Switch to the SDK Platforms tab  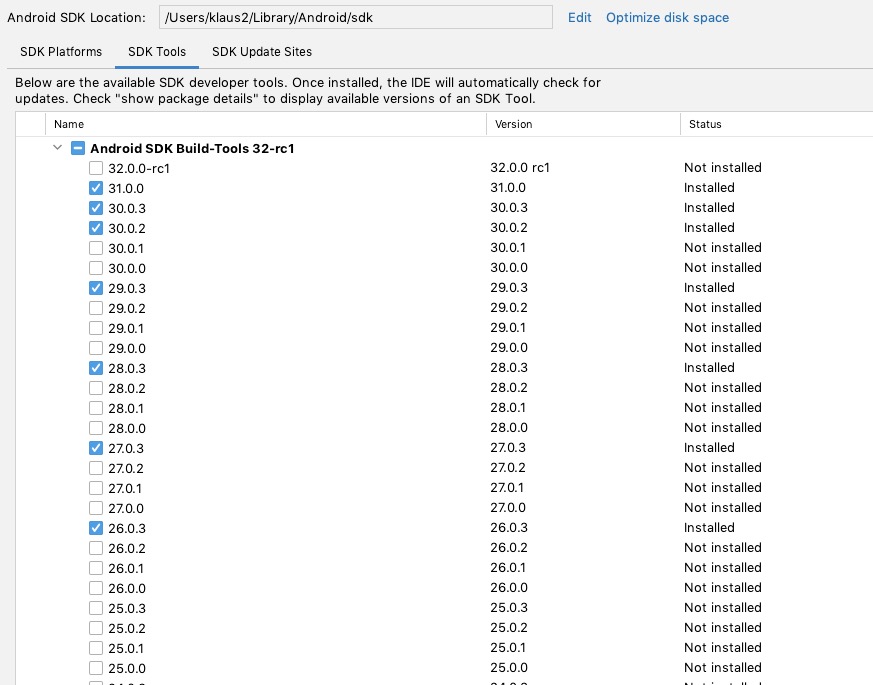tap(61, 52)
